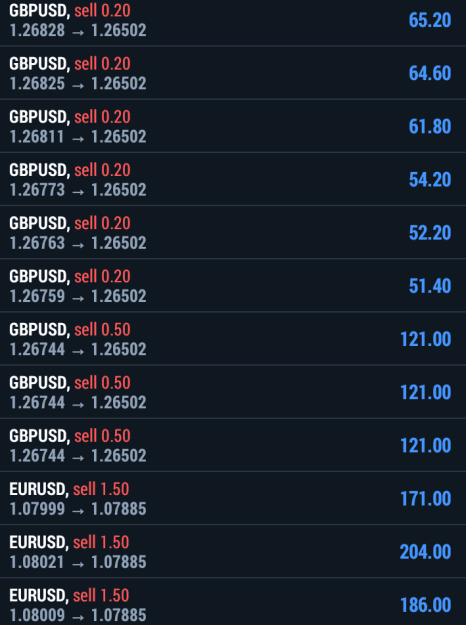Open the last GBPUSD sell 0.50 trade
Viewport: 466px width, 625px height.
(x=233, y=445)
